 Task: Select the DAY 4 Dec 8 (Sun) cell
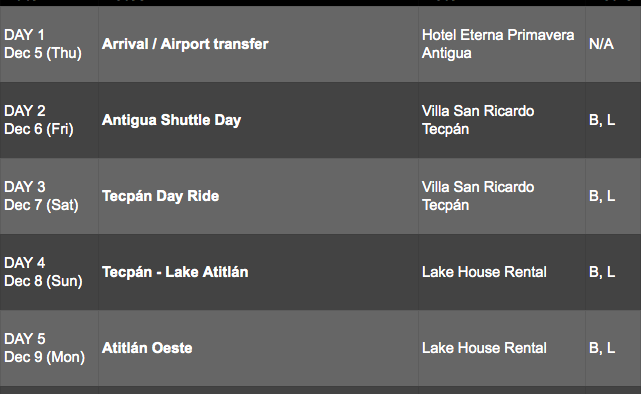[x=49, y=272]
